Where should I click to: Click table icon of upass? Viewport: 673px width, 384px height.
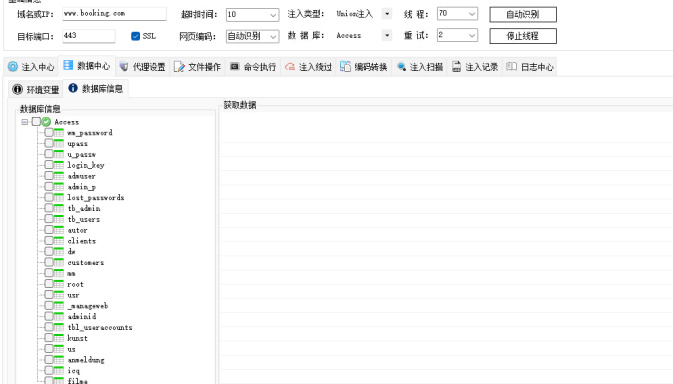[59, 143]
